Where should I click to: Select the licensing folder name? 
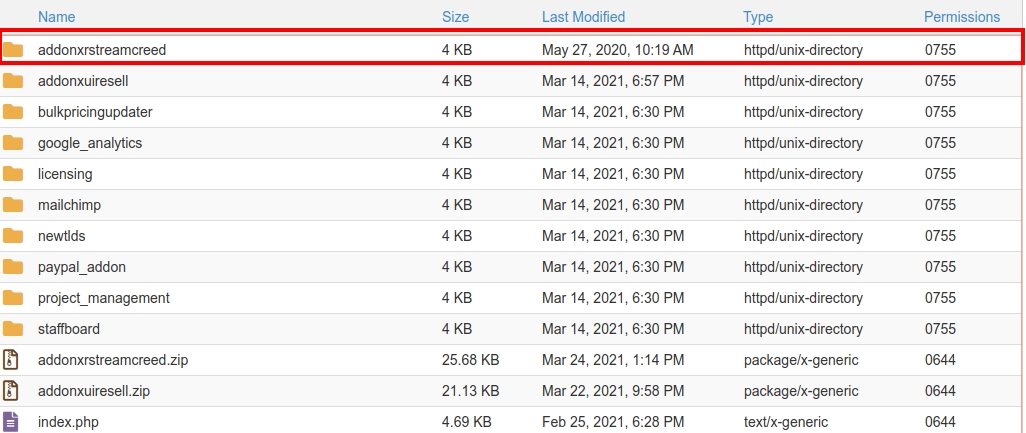pos(65,174)
